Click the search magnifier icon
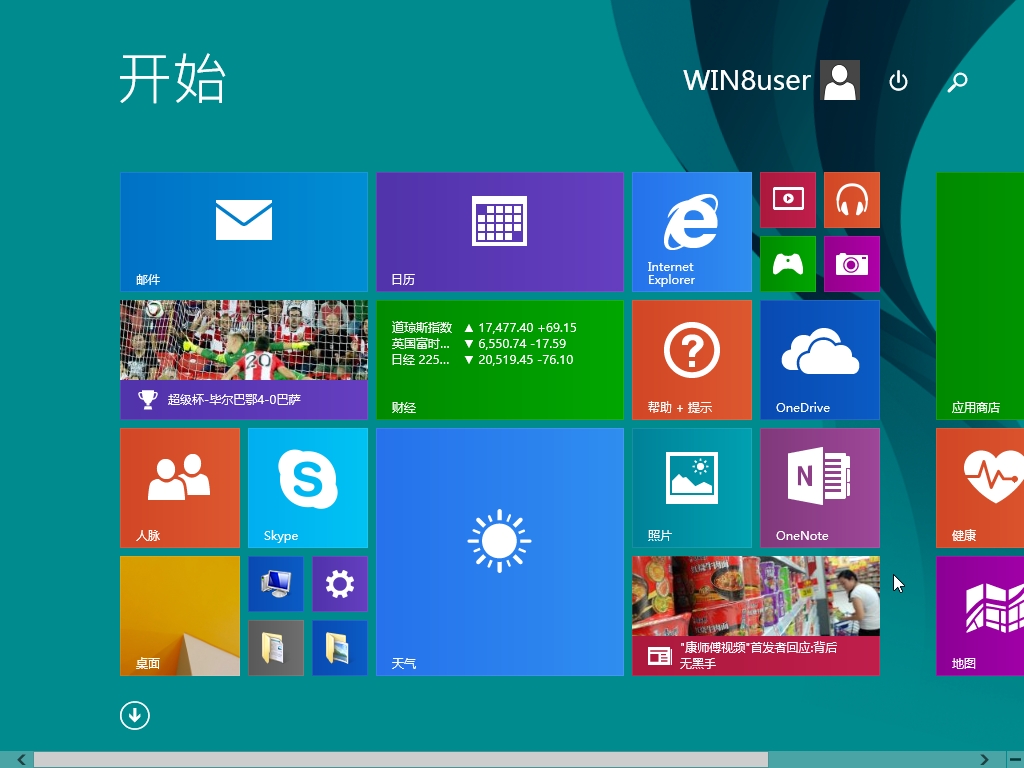This screenshot has height=768, width=1024. 957,81
